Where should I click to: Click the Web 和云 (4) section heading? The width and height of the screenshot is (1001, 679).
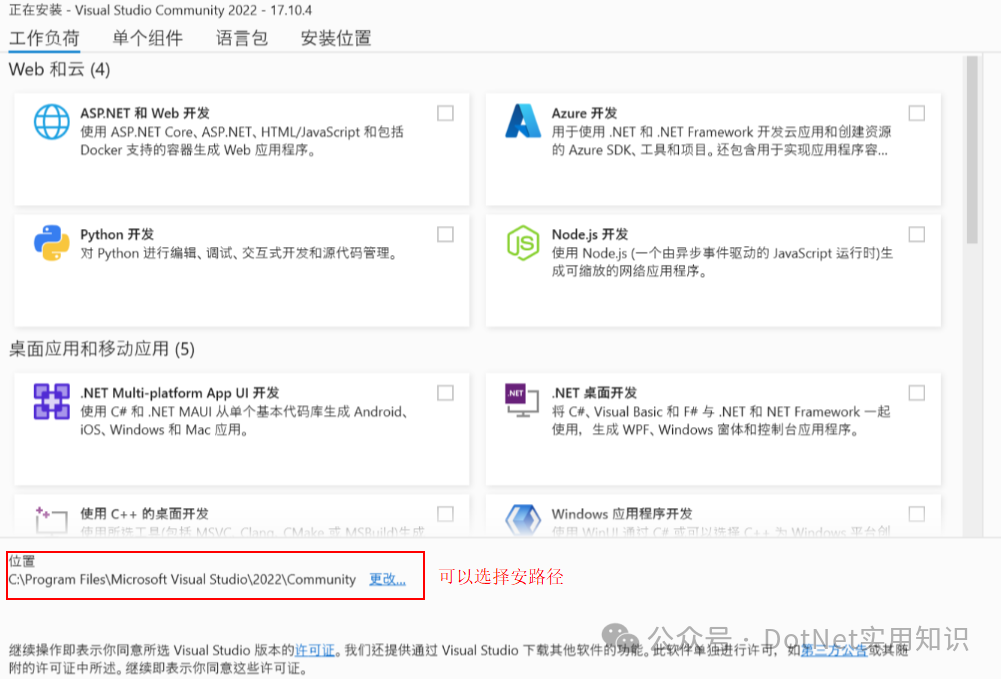pyautogui.click(x=59, y=70)
